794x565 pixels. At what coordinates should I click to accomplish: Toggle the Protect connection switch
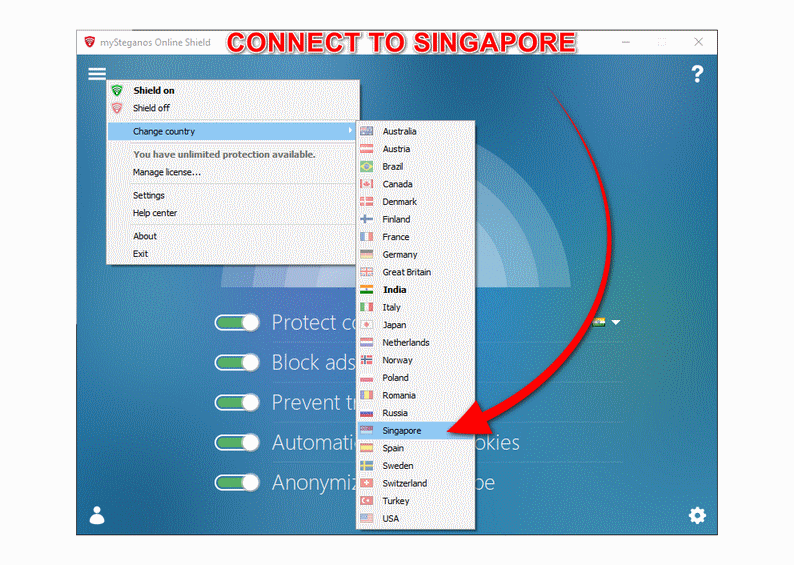[x=237, y=322]
